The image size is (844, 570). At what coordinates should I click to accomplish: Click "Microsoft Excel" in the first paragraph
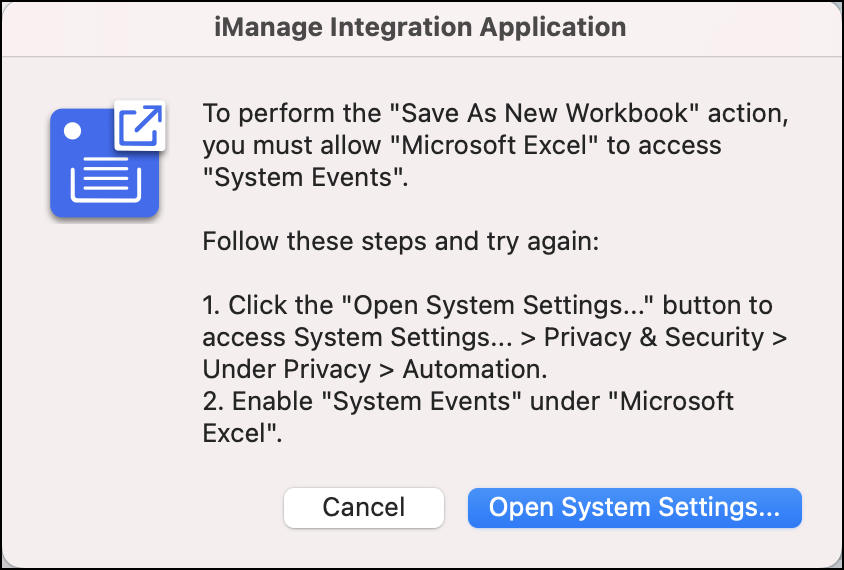pos(499,145)
